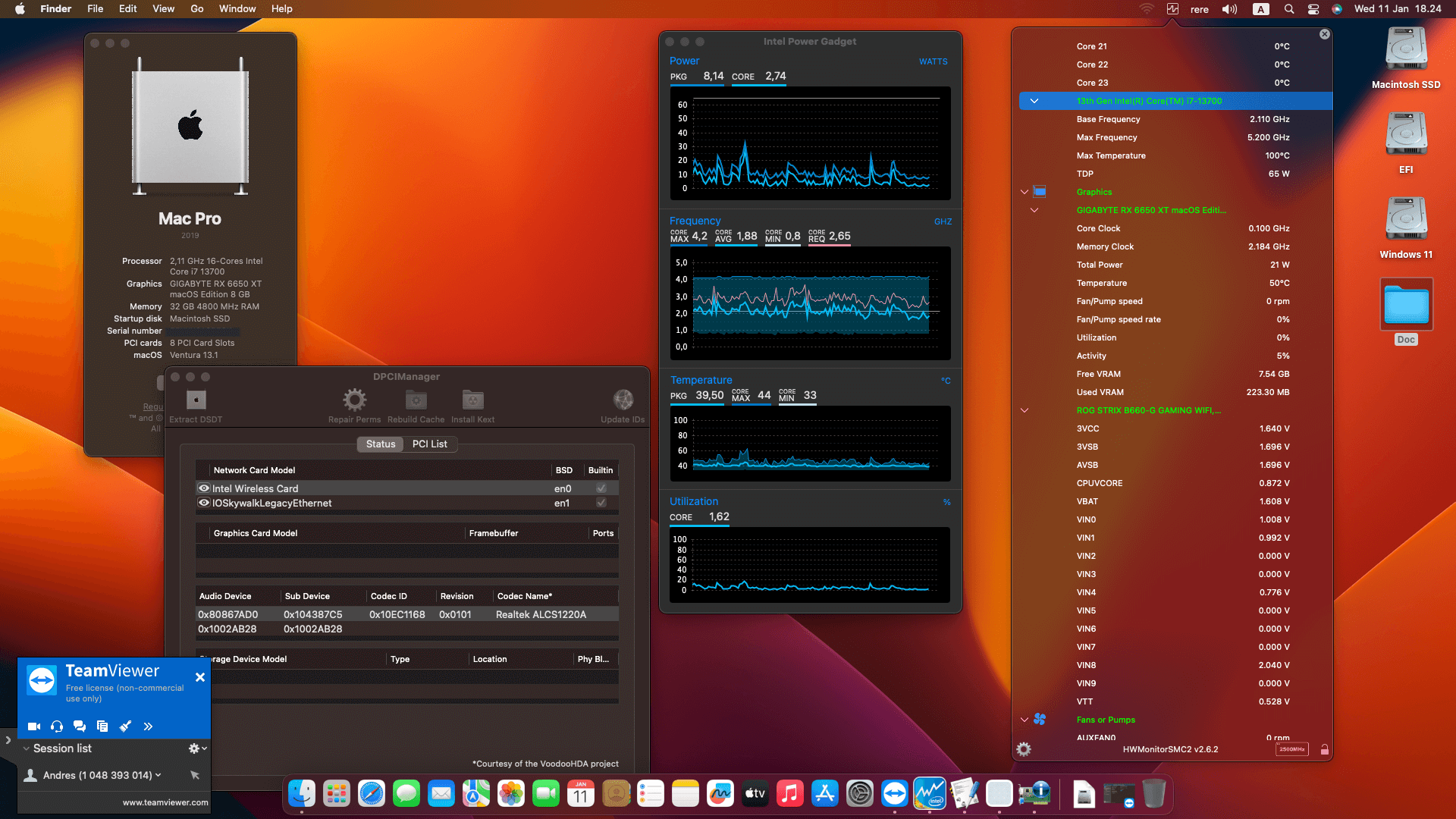
Task: Switch to the PCI List tab
Action: click(x=429, y=444)
